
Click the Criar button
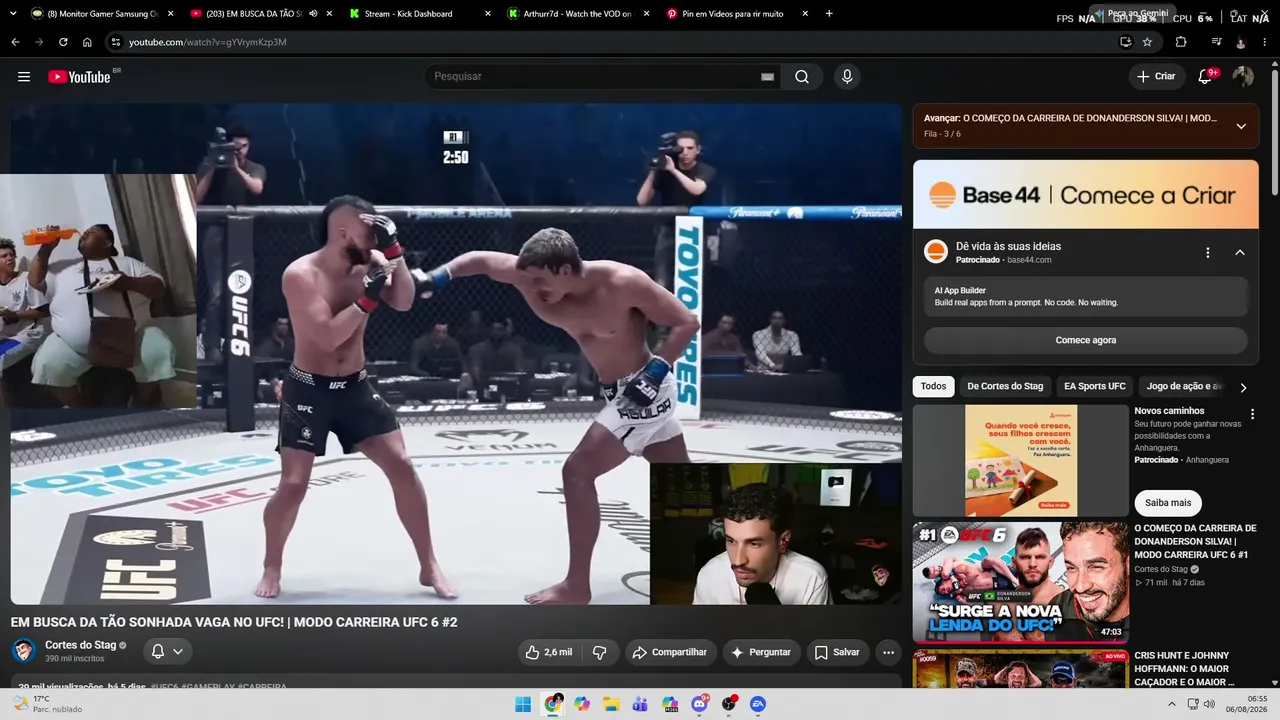point(1156,77)
